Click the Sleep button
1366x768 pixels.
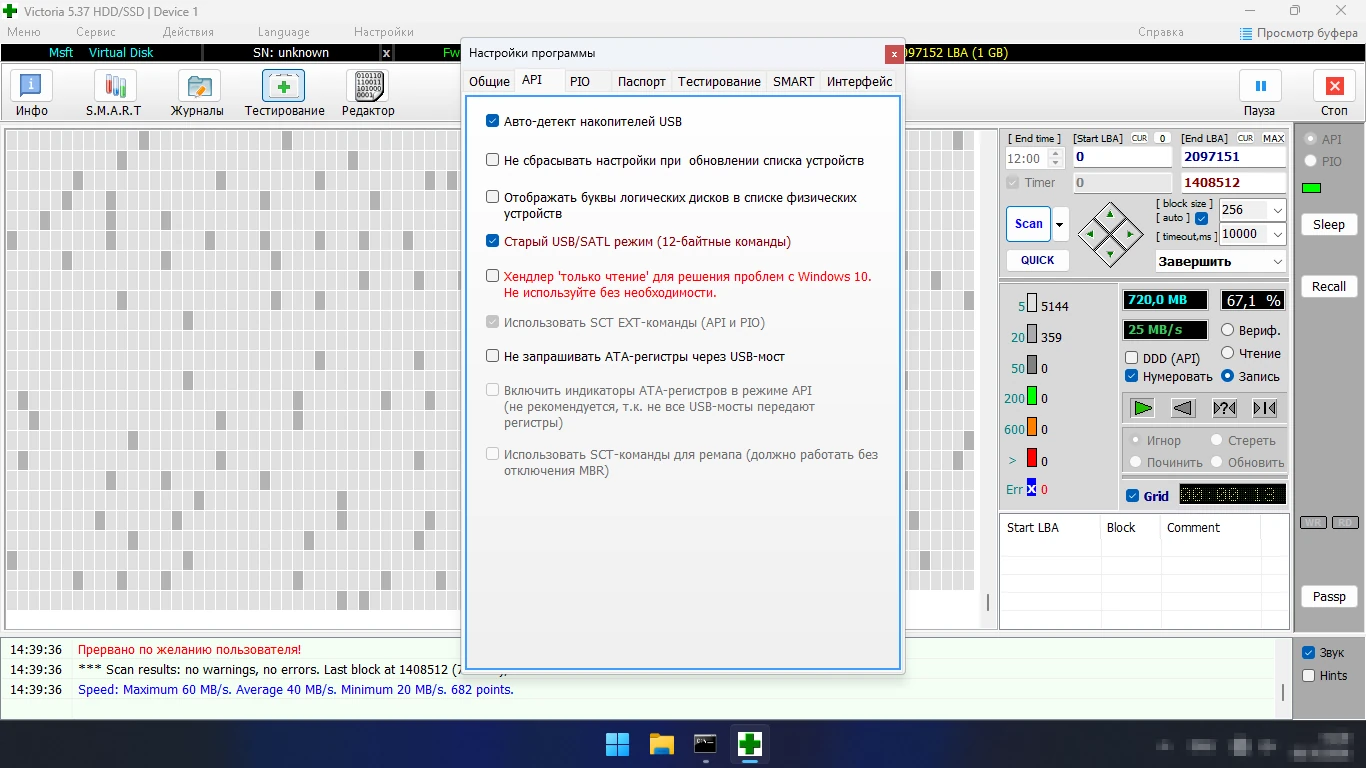tap(1329, 225)
